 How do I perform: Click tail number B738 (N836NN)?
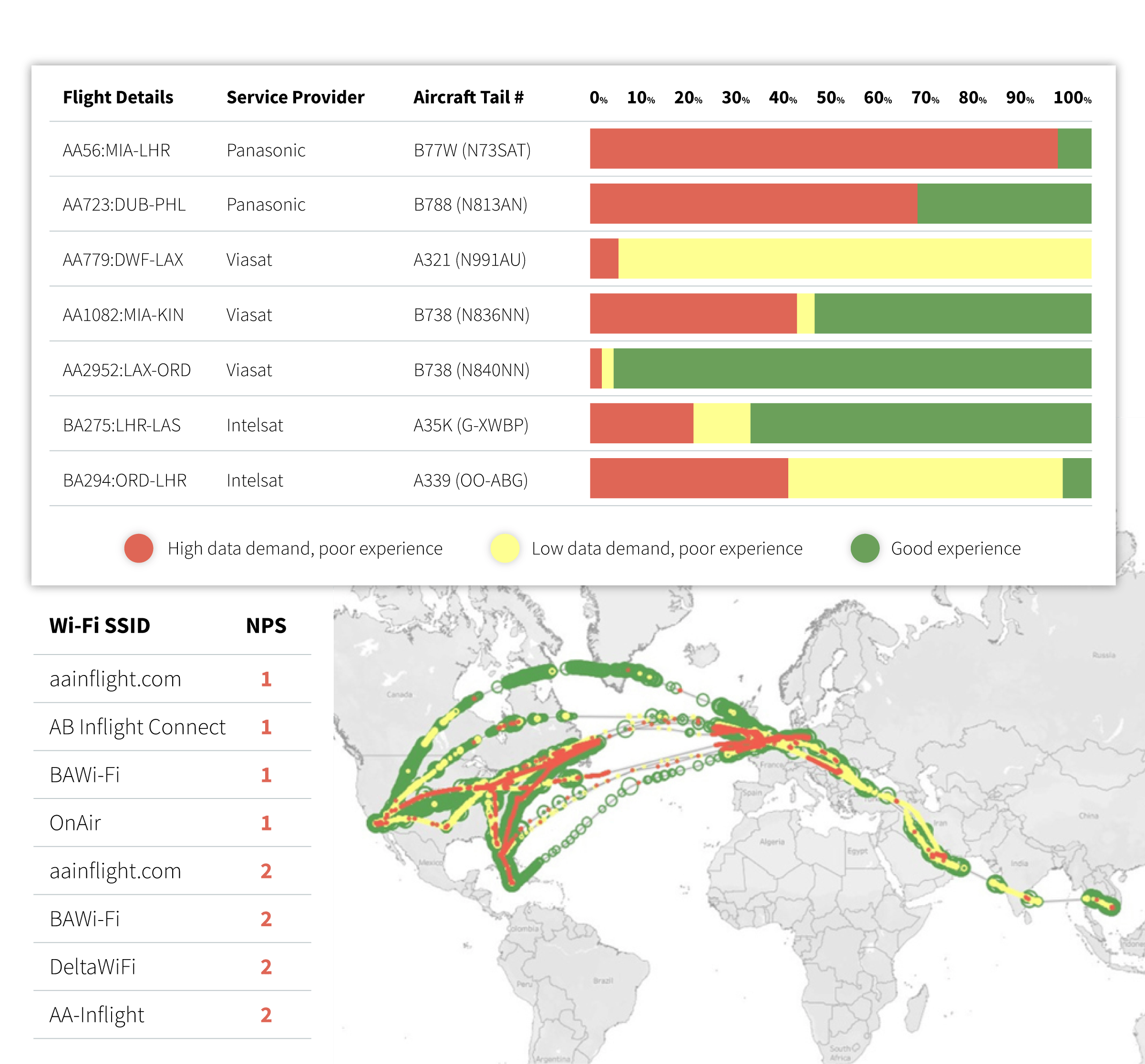[471, 315]
